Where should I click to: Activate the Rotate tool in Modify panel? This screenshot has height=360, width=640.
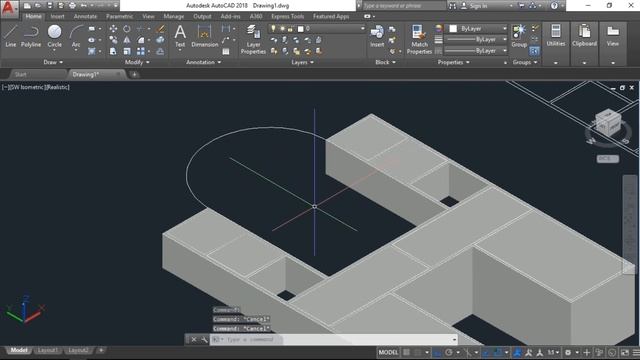[x=127, y=29]
